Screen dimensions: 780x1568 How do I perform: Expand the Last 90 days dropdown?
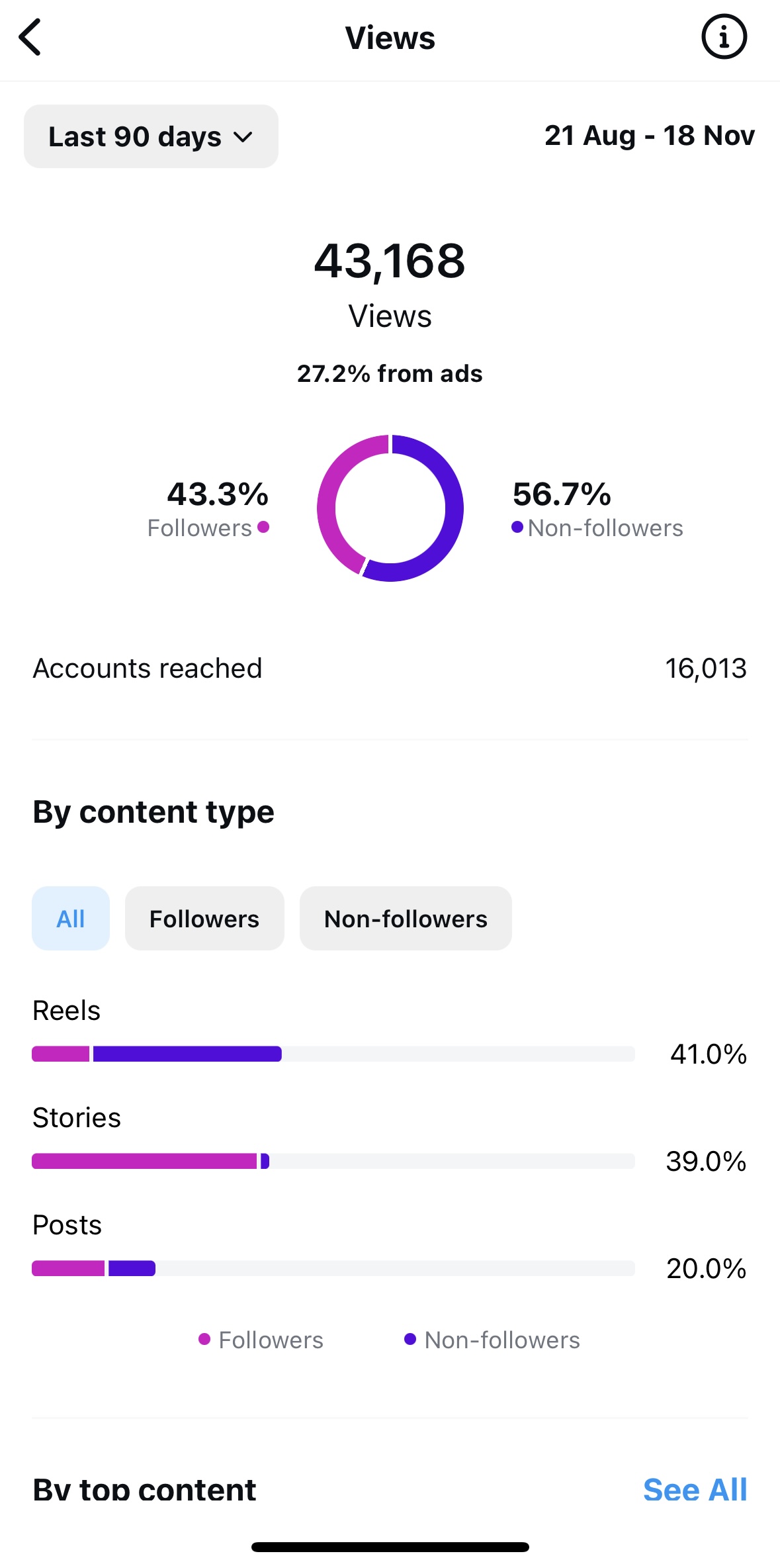pos(151,136)
